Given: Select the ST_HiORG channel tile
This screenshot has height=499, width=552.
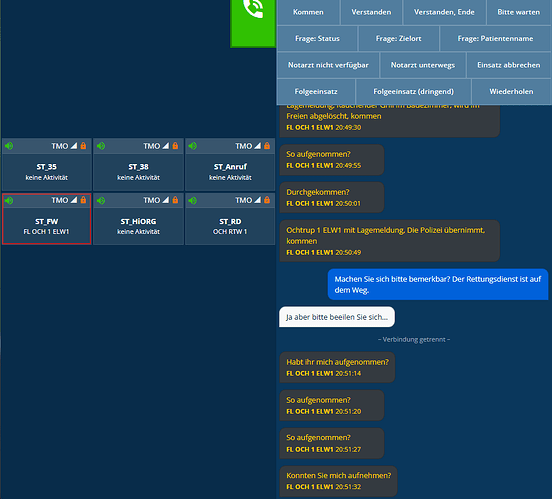Looking at the screenshot, I should [138, 219].
